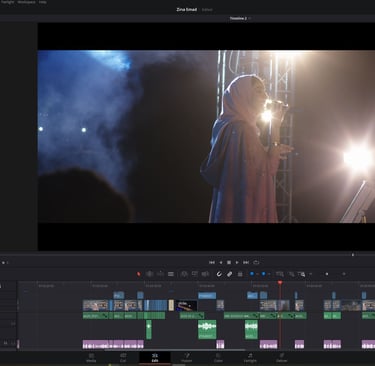Click the Overwrite clip toolbar icon
The width and height of the screenshot is (375, 366).
[195, 274]
